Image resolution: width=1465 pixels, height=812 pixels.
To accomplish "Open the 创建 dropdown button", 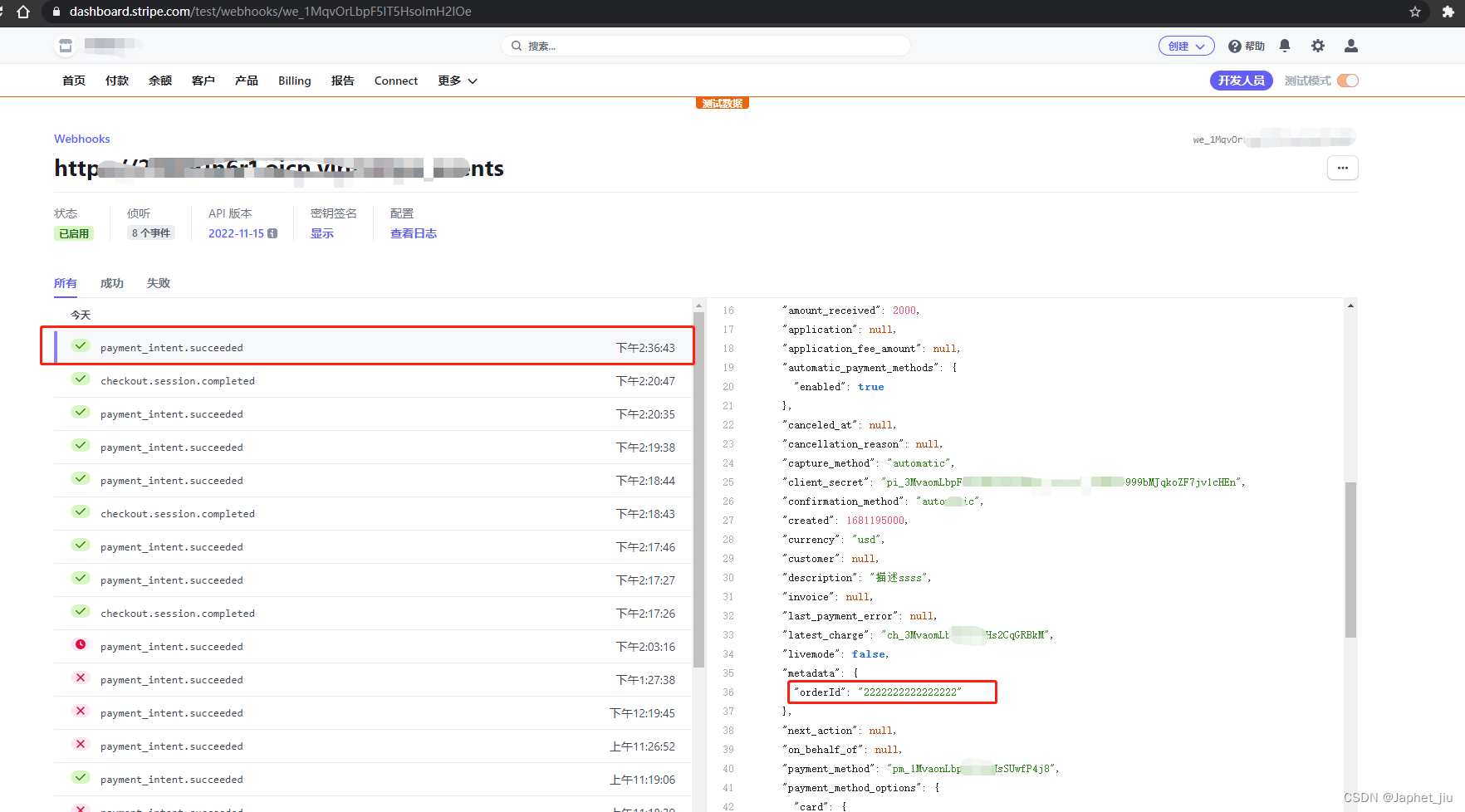I will coord(1187,46).
